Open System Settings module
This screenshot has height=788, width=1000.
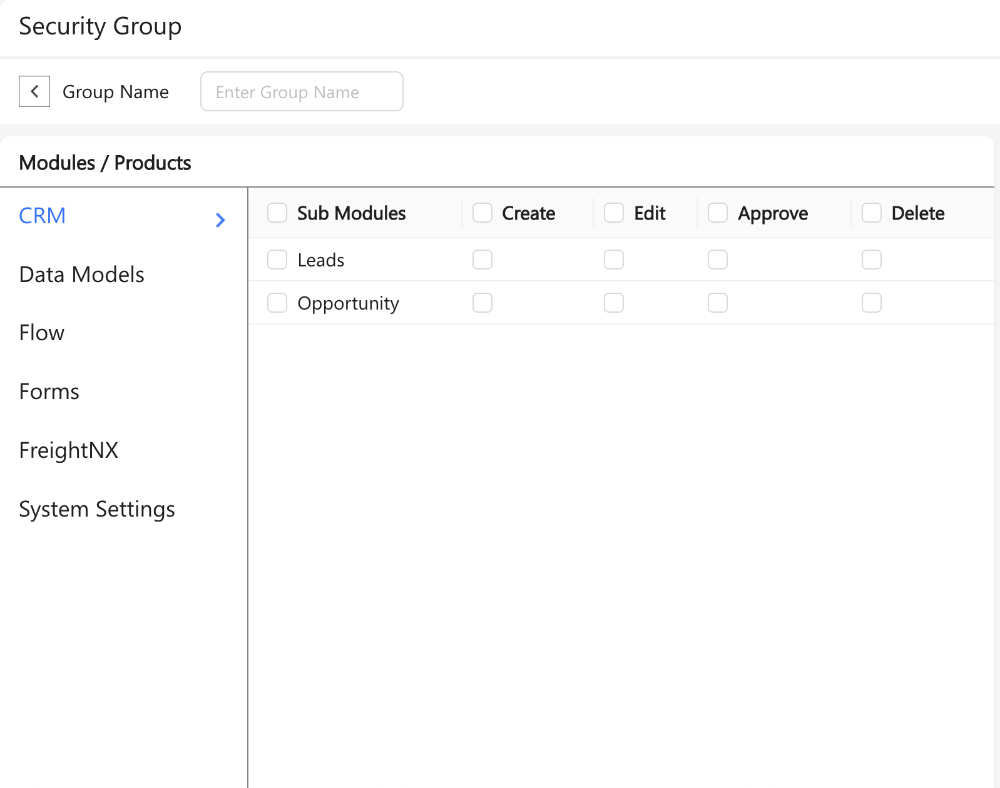click(97, 509)
